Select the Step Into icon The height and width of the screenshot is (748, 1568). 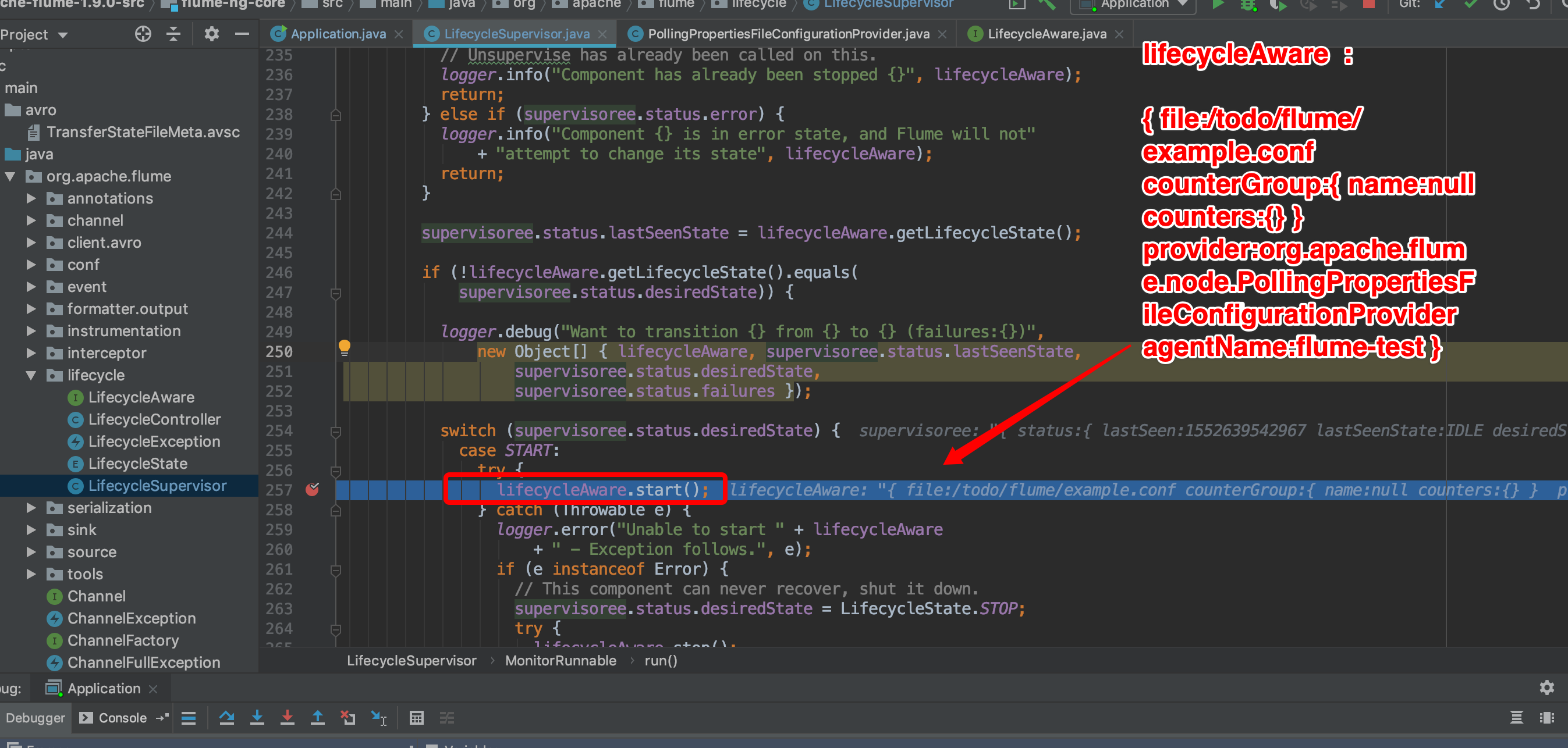click(257, 718)
